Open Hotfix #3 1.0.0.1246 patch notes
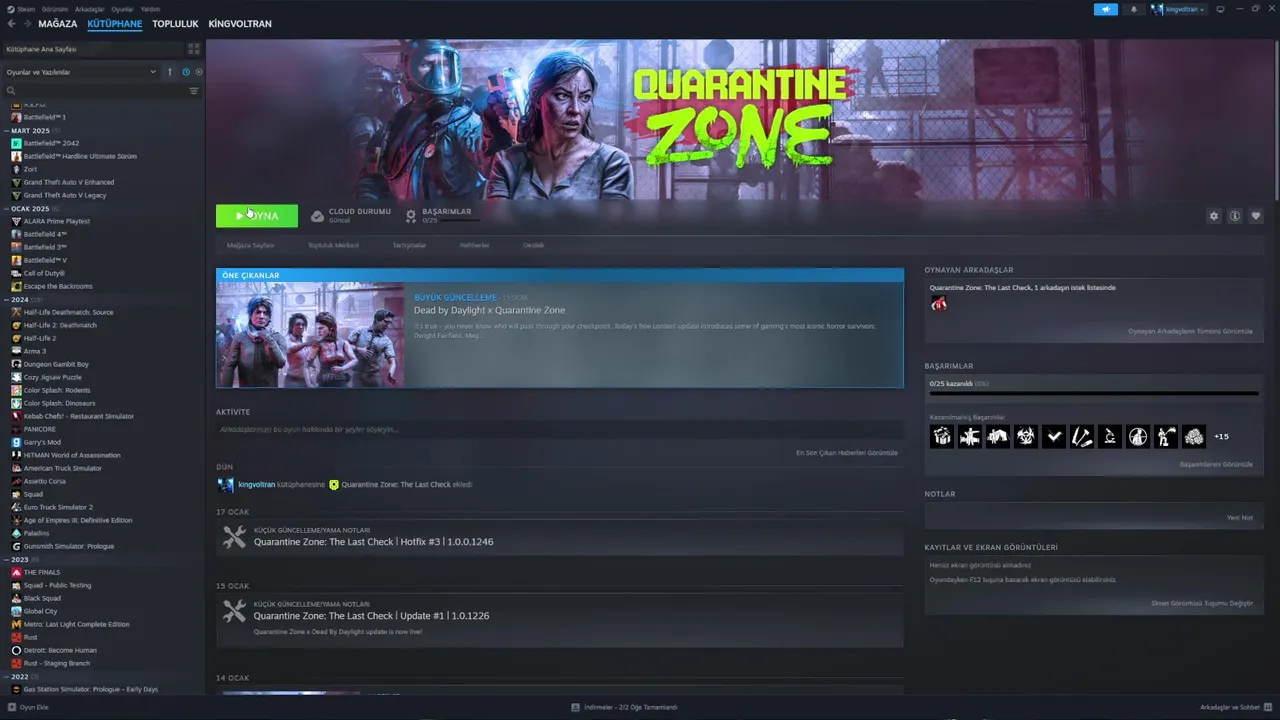1280x720 pixels. pyautogui.click(x=560, y=537)
